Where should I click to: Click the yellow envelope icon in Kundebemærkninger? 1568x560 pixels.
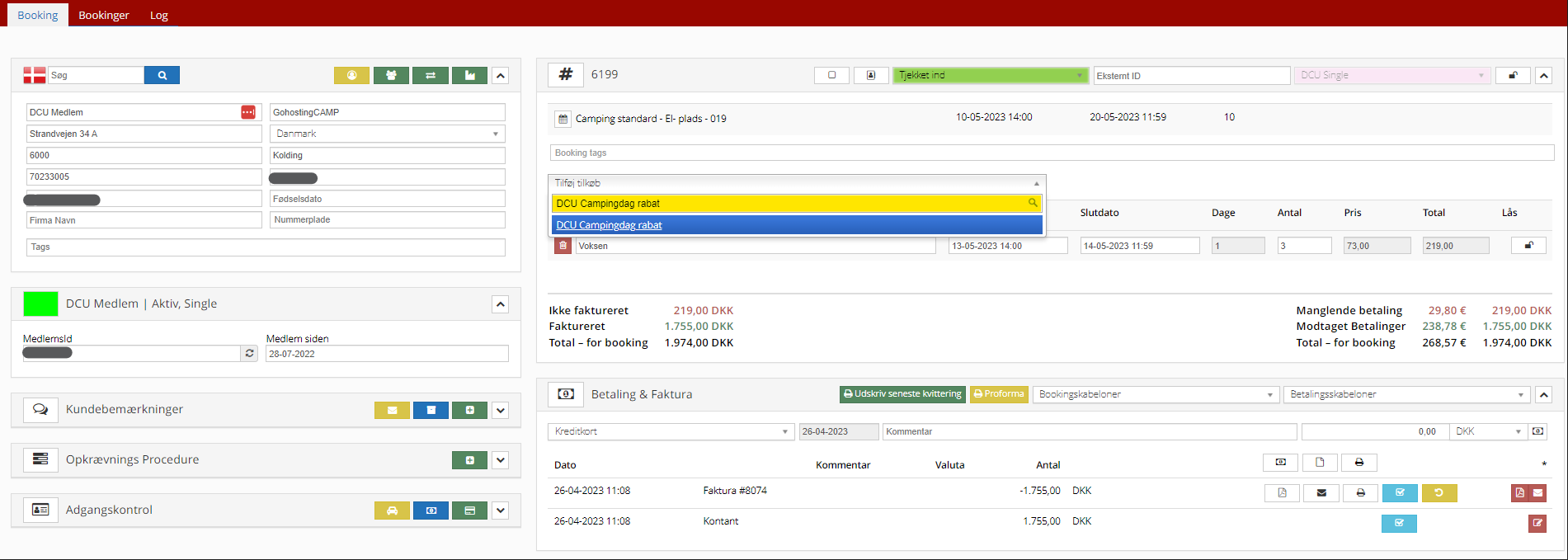pos(392,410)
